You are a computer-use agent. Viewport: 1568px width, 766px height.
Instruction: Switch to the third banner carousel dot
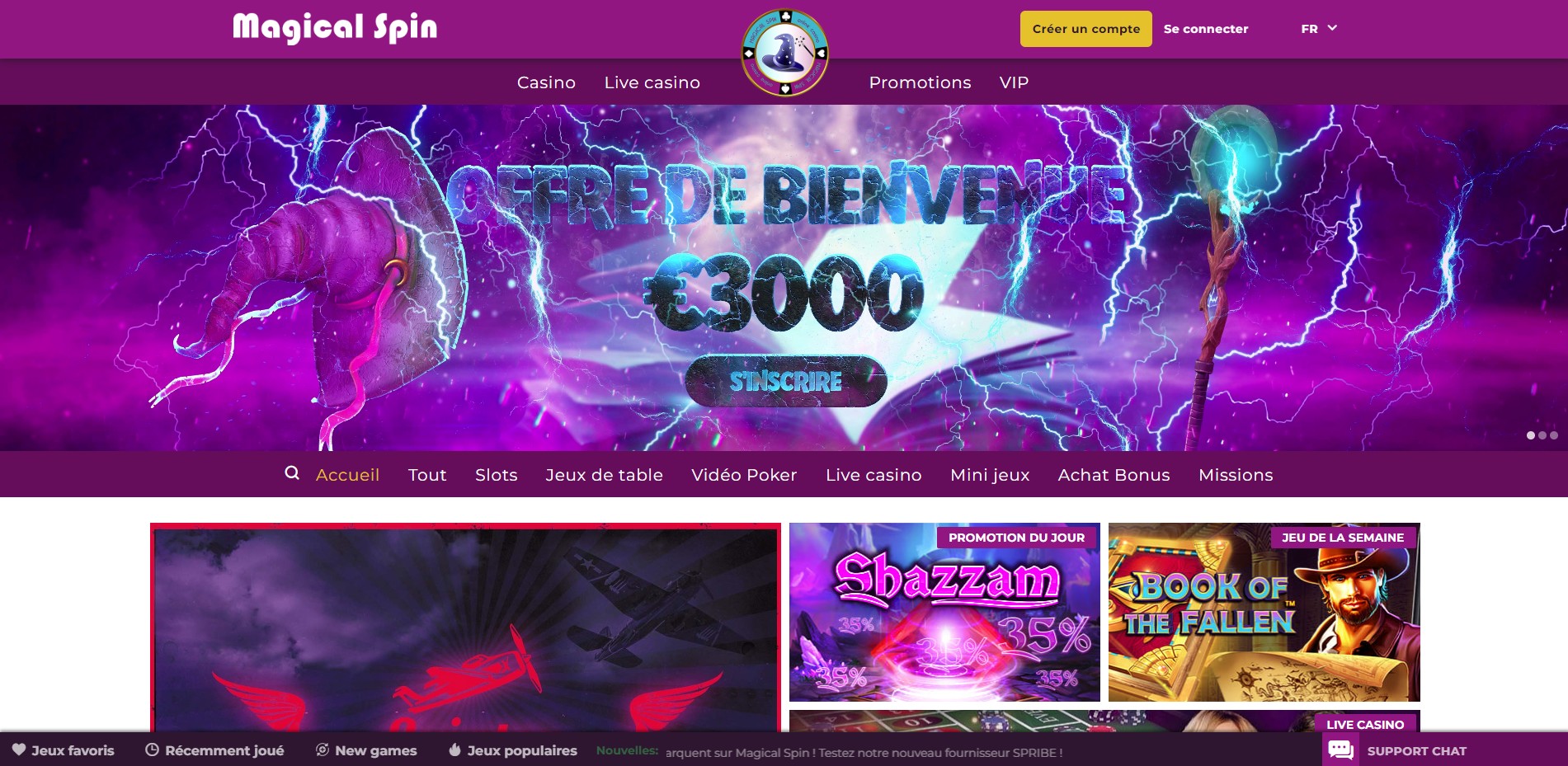(x=1554, y=435)
